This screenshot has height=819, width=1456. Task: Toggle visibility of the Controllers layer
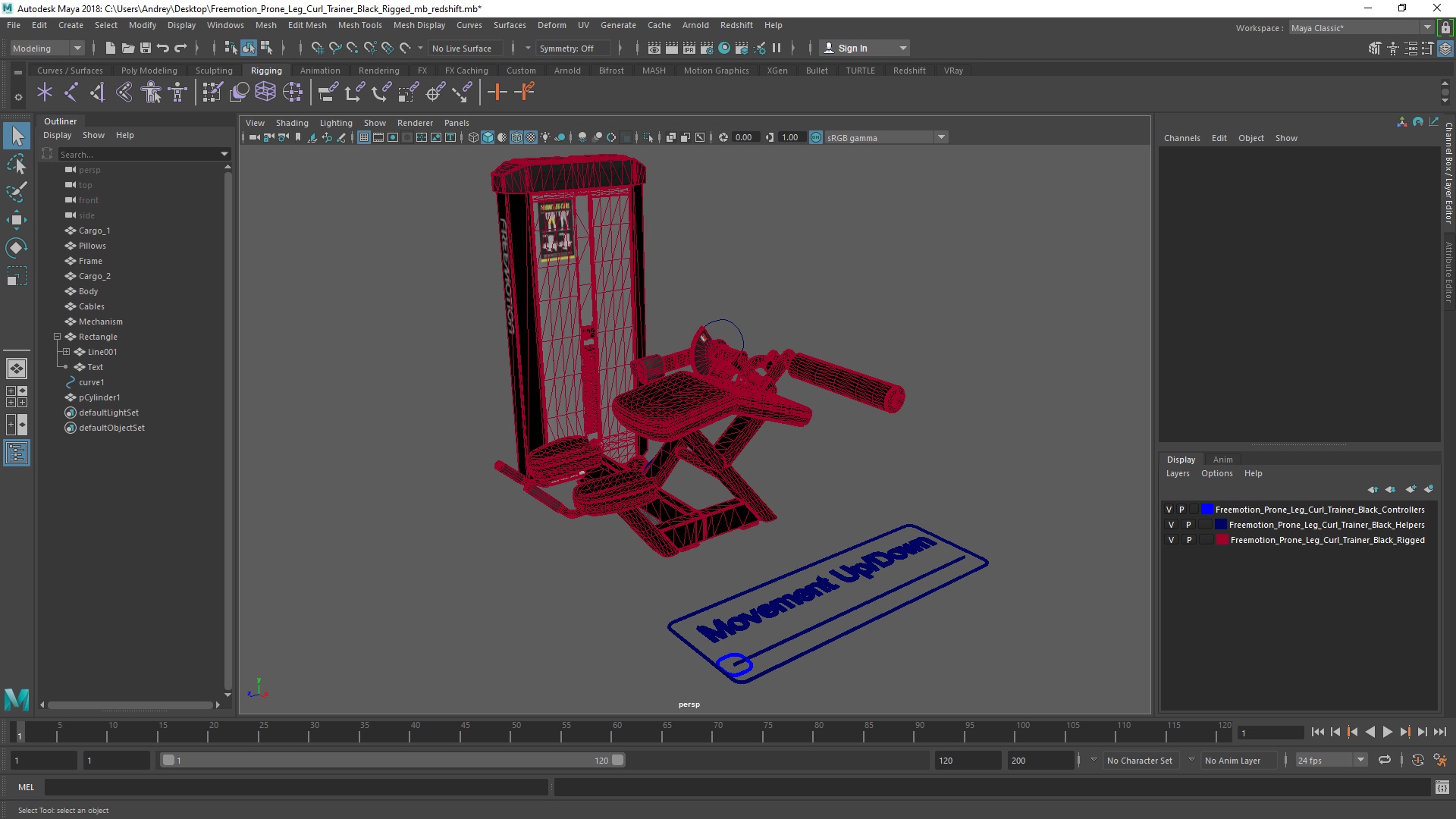(1169, 510)
